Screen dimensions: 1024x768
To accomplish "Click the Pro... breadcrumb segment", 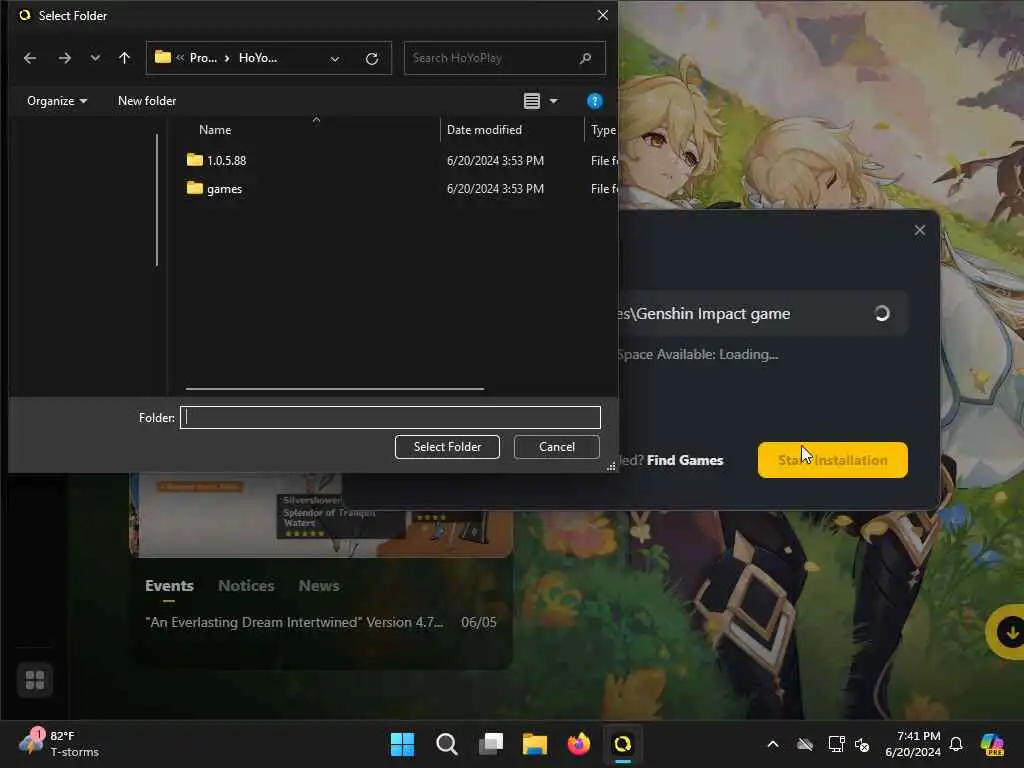I will [x=203, y=58].
